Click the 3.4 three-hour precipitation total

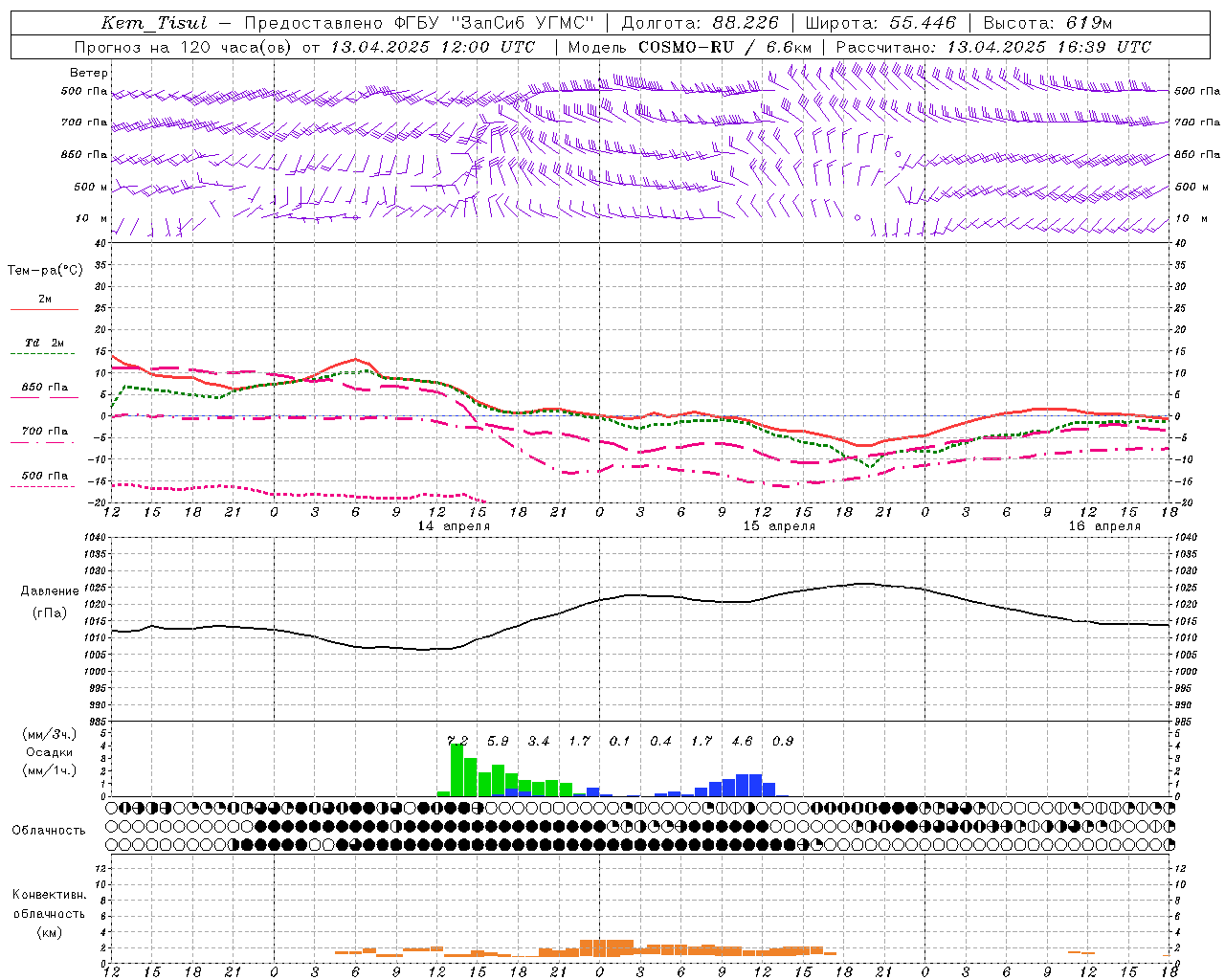539,741
